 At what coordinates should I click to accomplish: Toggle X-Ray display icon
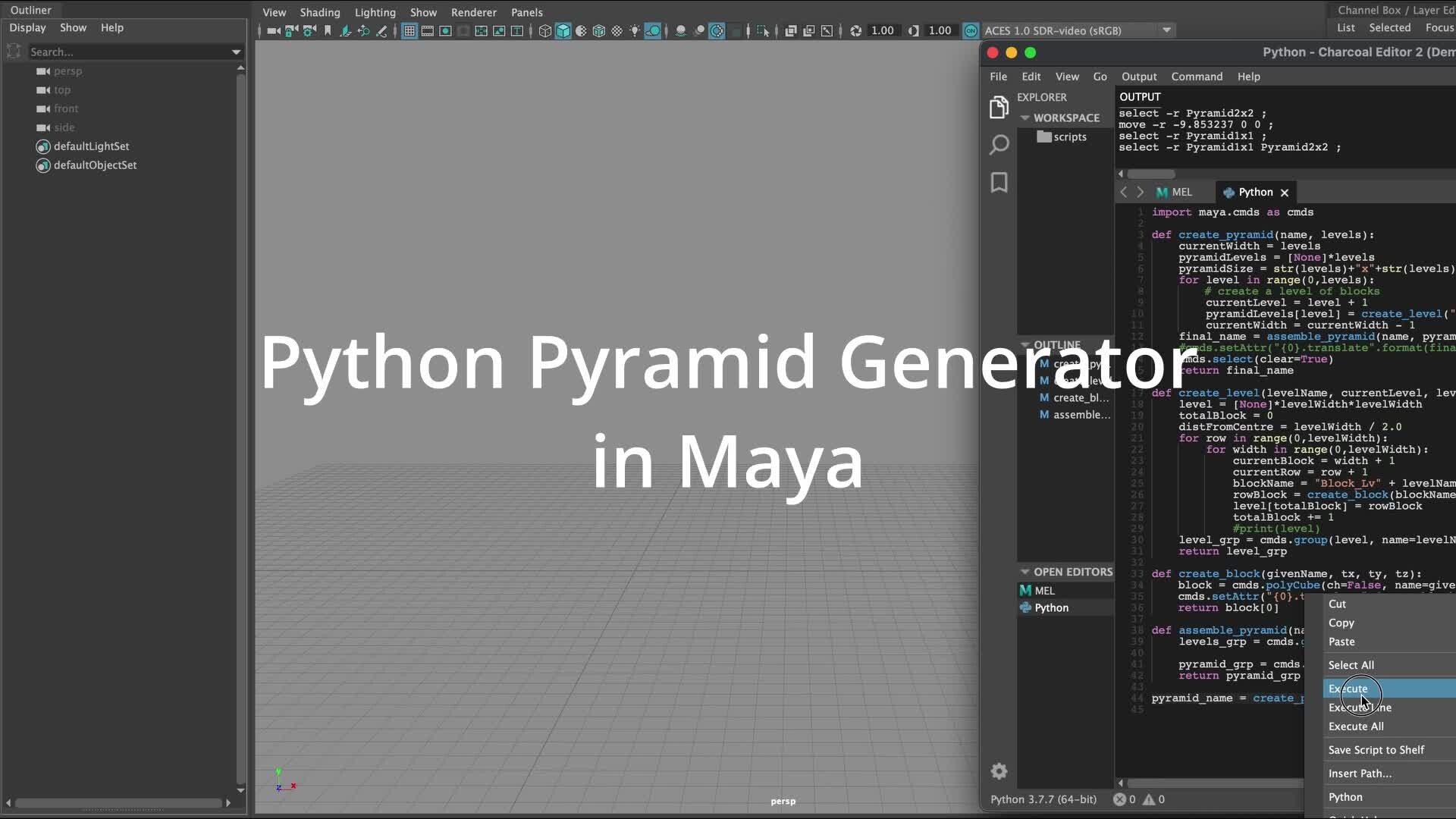pos(791,31)
